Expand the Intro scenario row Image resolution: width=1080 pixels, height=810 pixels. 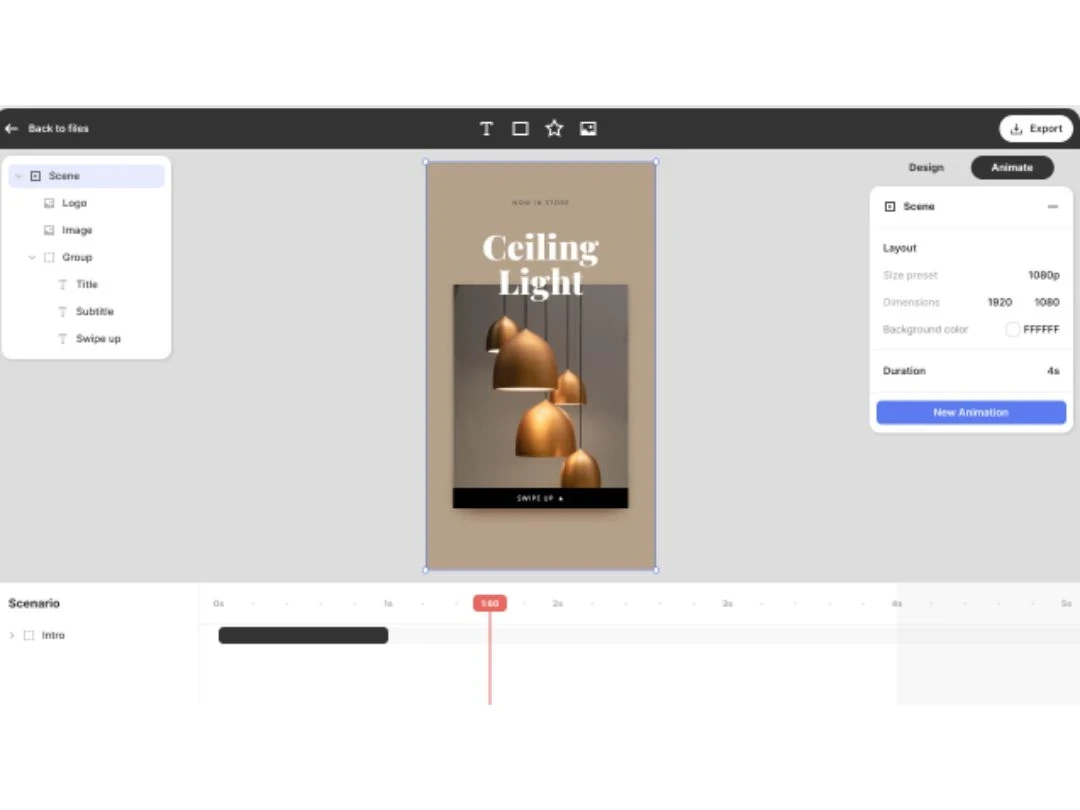(x=12, y=635)
